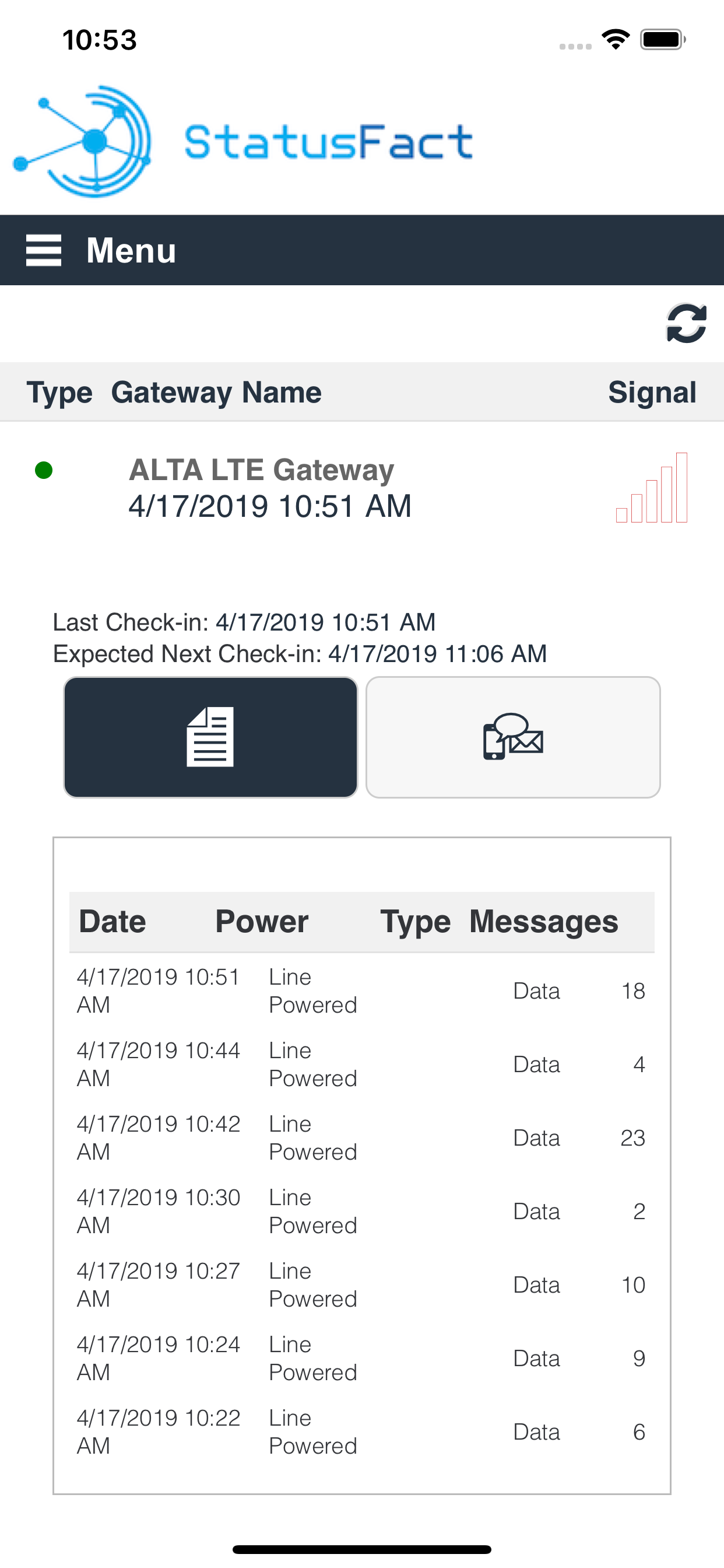Tap the Messages column header
This screenshot has width=724, height=1568.
coord(543,922)
